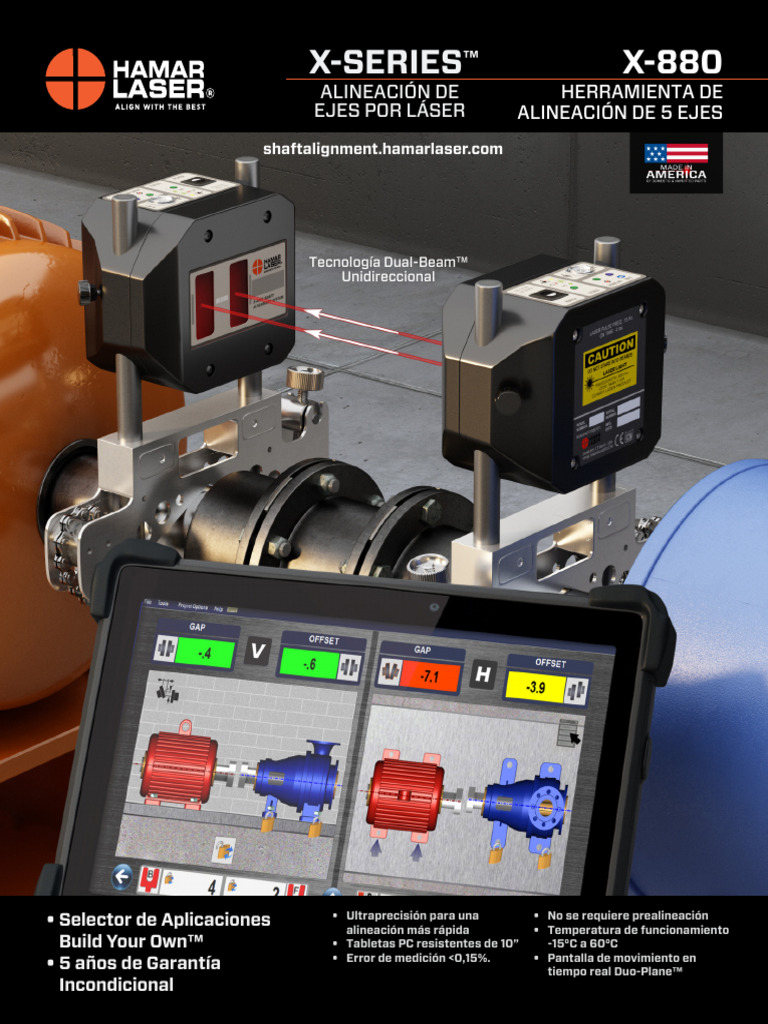Screen dimensions: 768x1024
Task: Open the Tools menu on tablet
Action: click(x=163, y=604)
